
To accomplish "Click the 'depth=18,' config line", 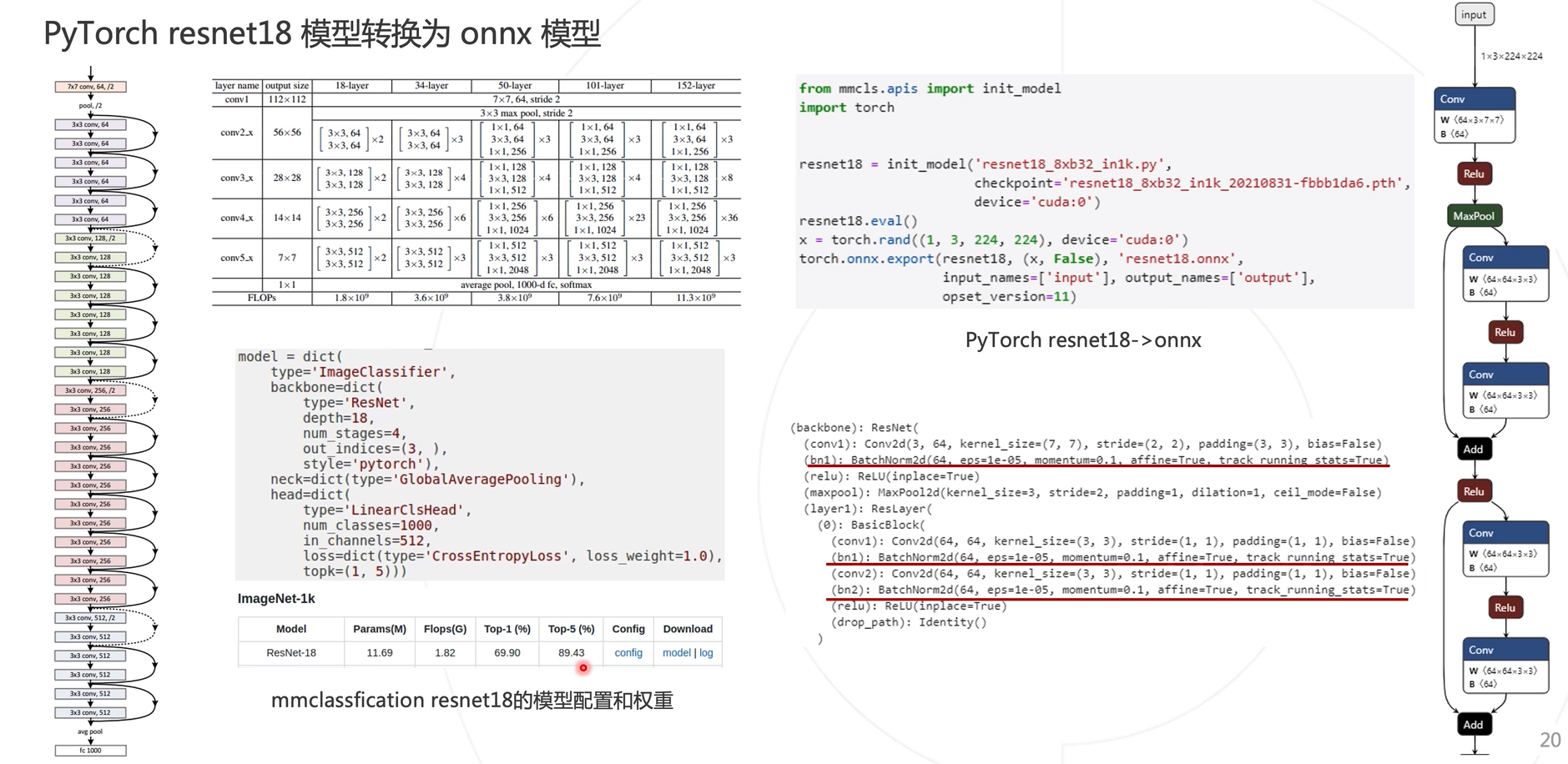I will (339, 418).
